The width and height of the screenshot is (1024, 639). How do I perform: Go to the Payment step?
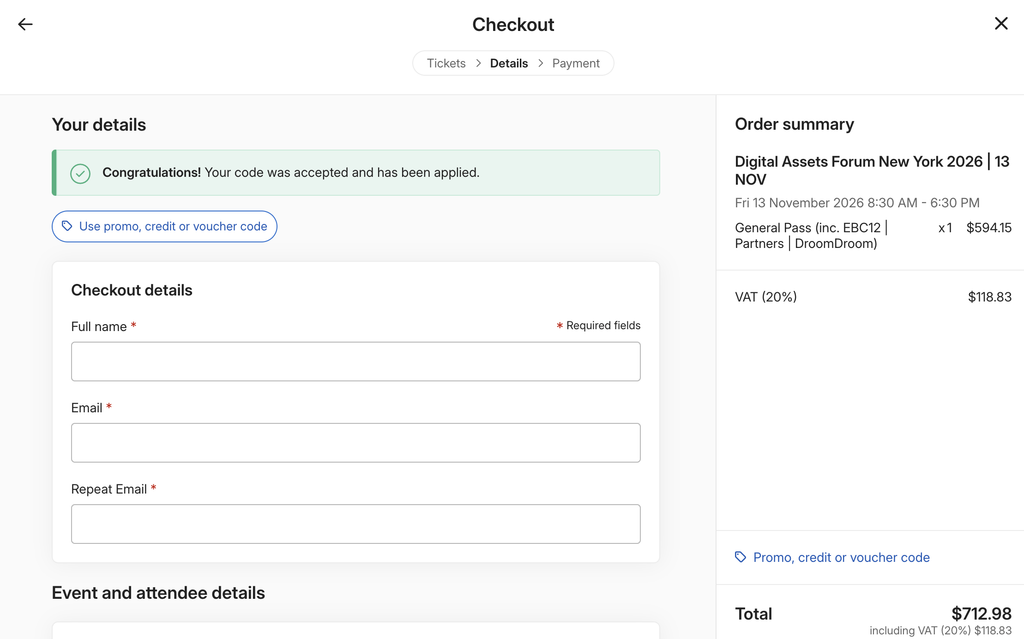point(575,63)
